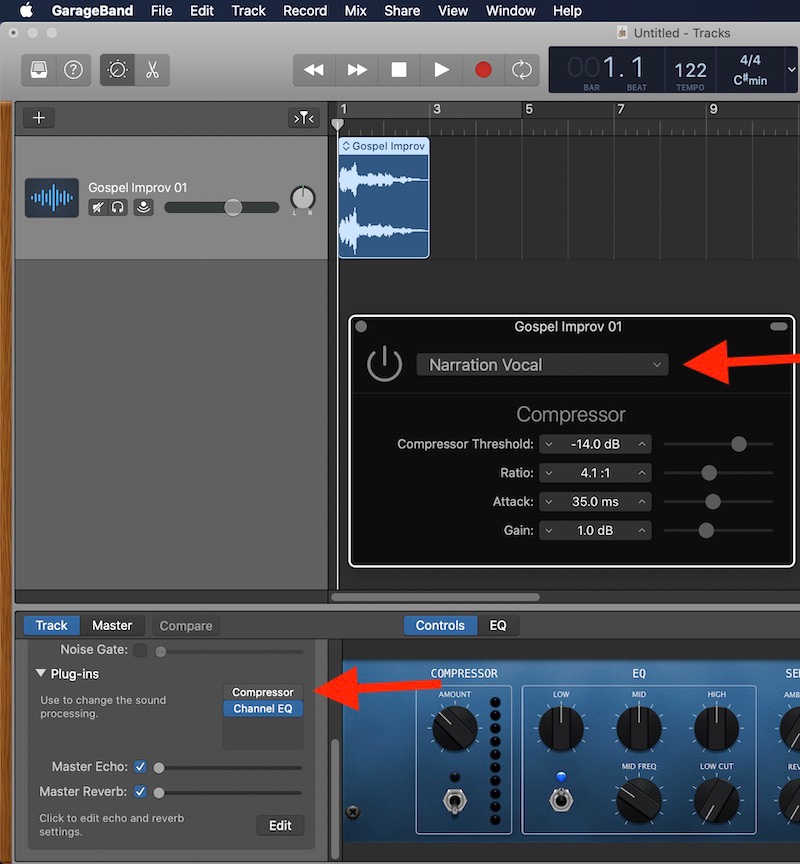The image size is (800, 864).
Task: Click the Compare button
Action: 186,626
